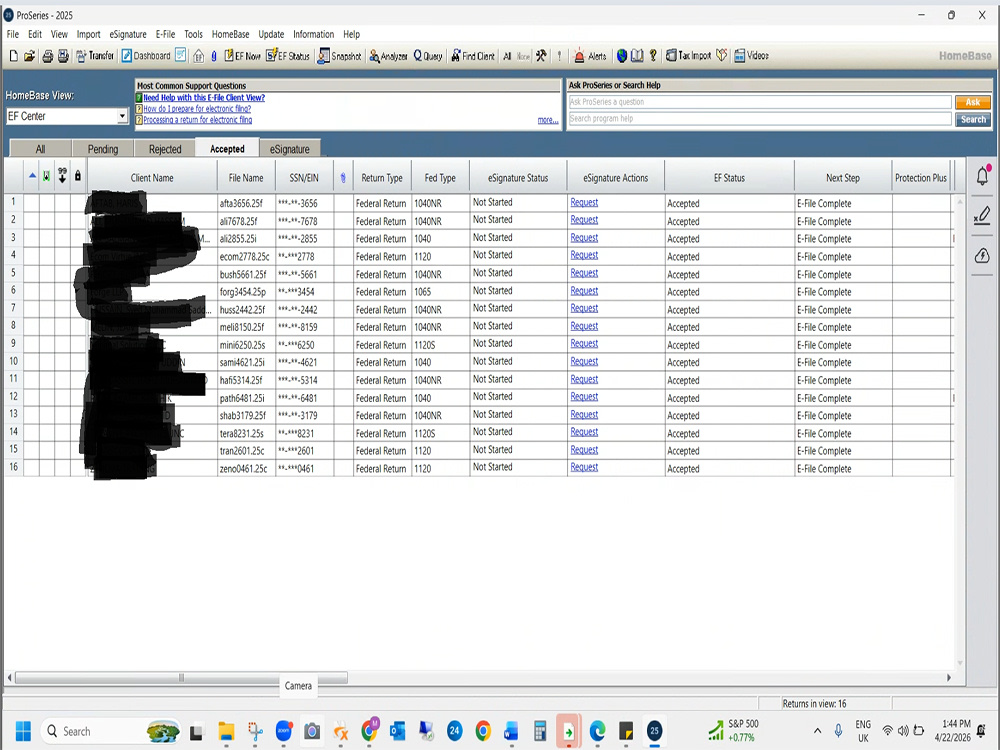
Task: Switch to the Rejected tab
Action: tap(165, 149)
